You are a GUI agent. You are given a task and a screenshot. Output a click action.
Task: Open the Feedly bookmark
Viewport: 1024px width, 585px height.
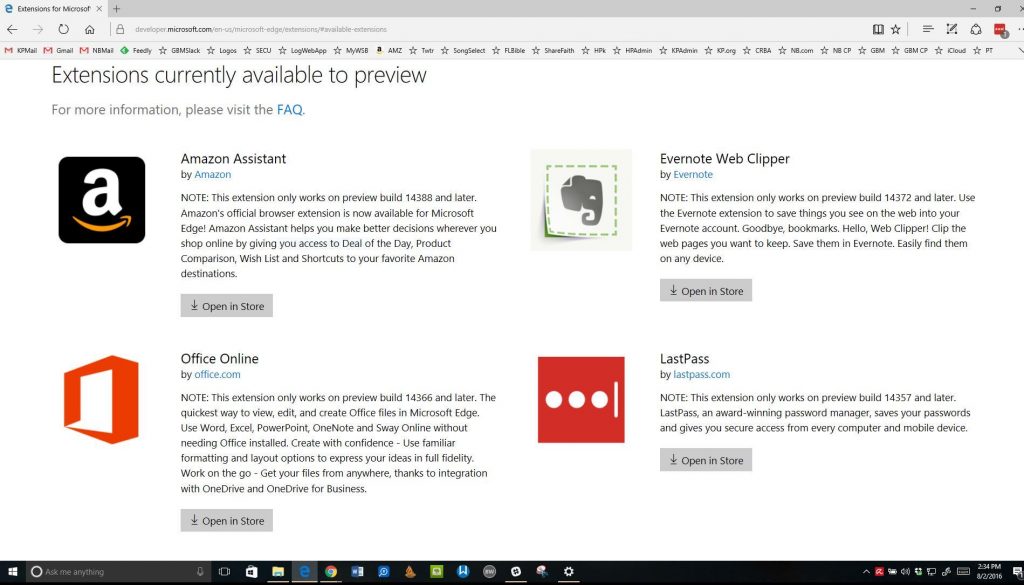pyautogui.click(x=136, y=50)
